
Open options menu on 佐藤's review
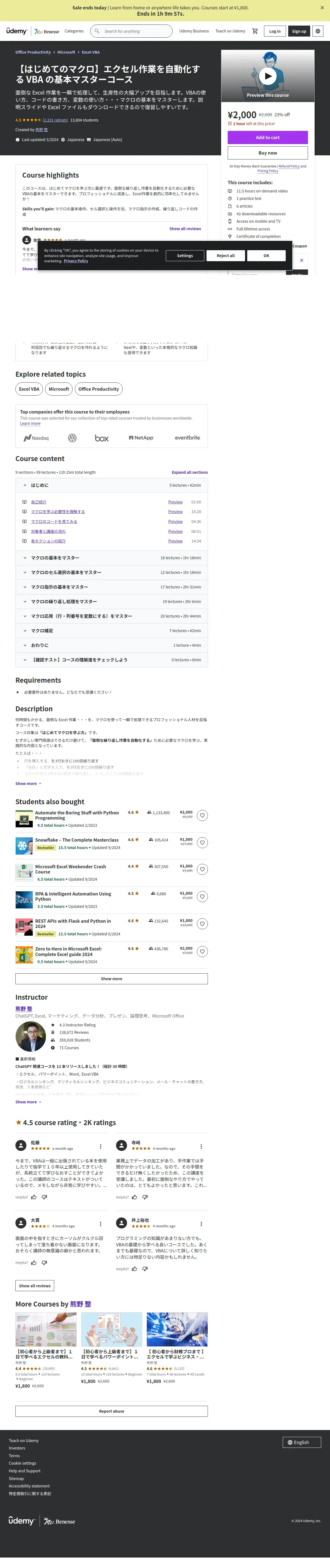pos(100,1146)
